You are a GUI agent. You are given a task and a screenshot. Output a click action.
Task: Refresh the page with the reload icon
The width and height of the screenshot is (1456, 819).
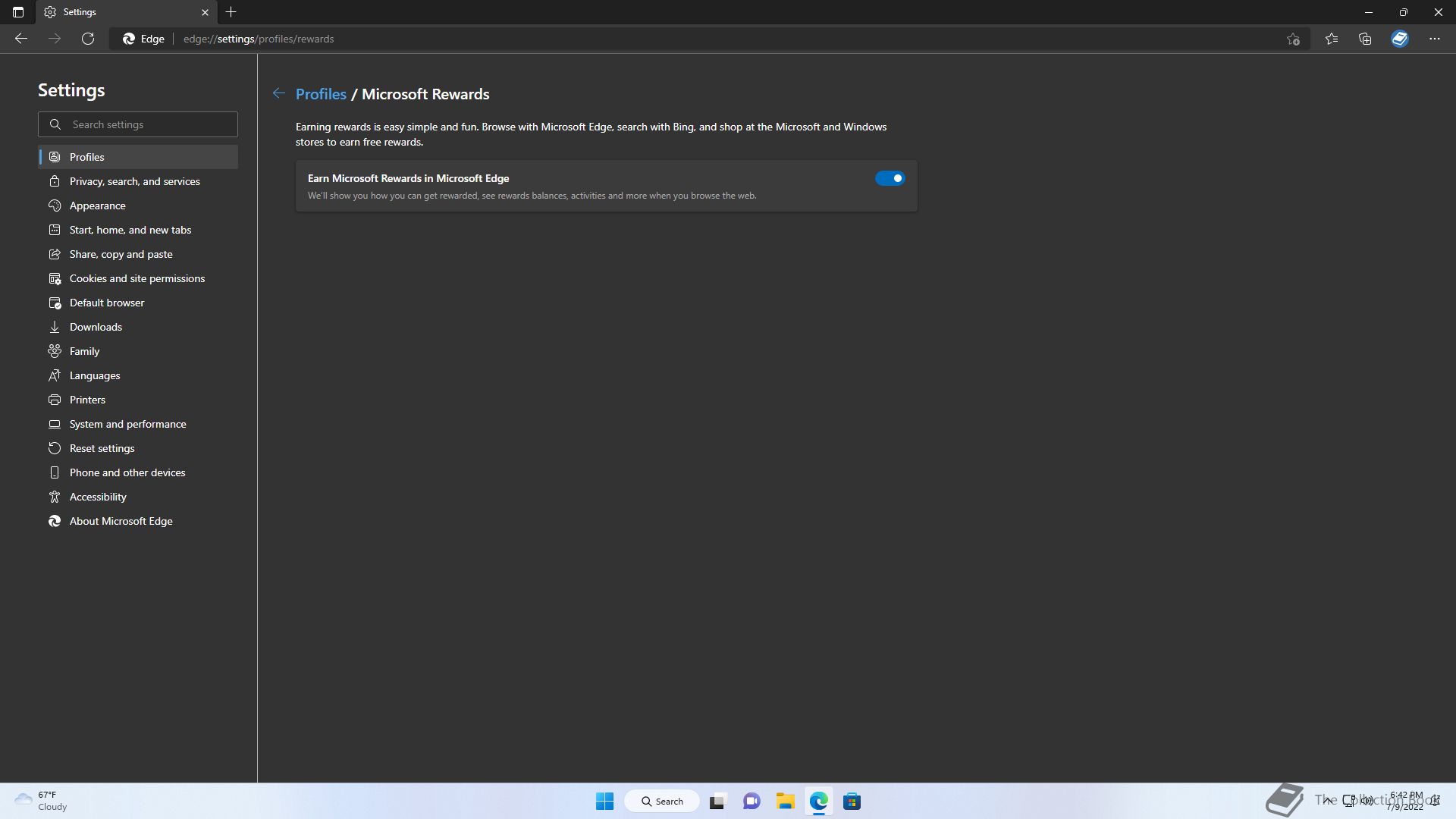[88, 39]
